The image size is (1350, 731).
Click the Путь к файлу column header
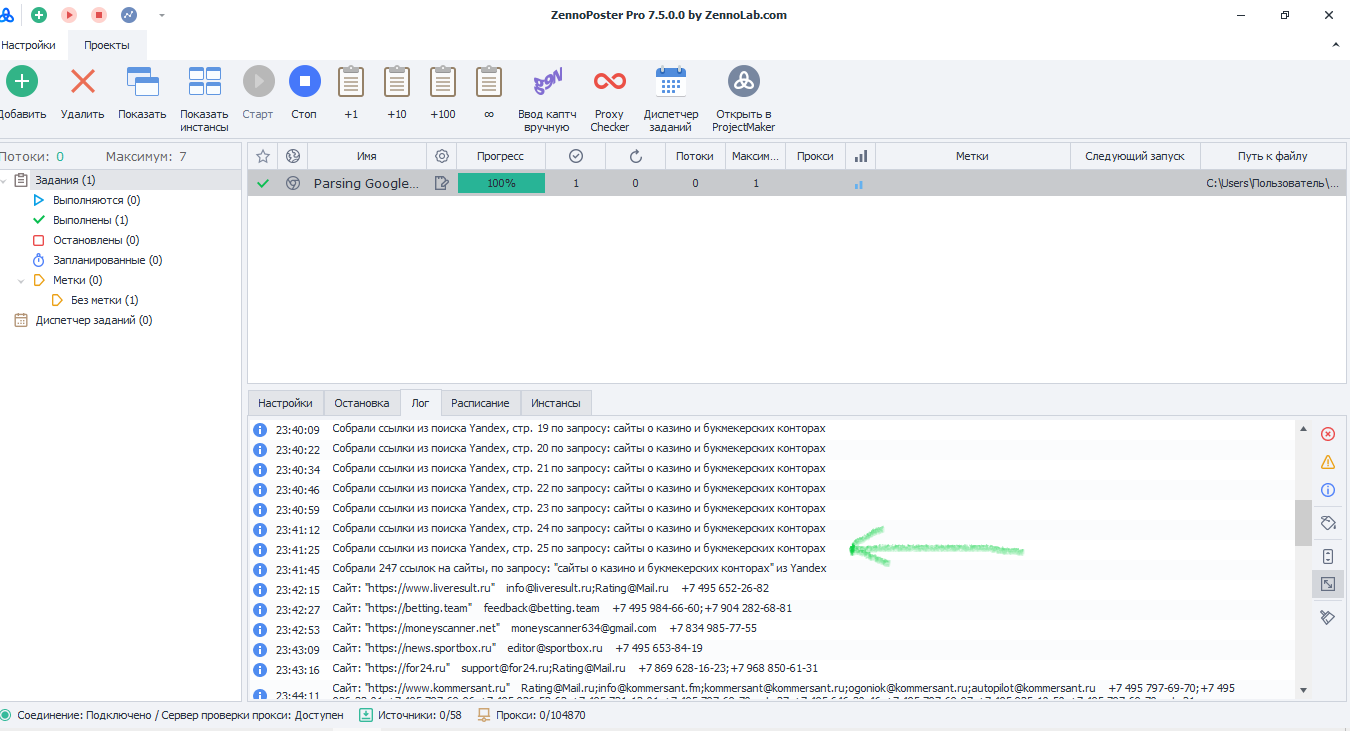coord(1272,156)
